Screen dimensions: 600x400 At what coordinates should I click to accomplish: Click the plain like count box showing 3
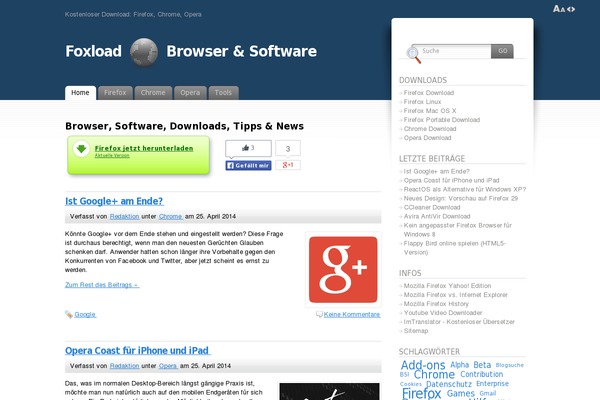tap(288, 149)
